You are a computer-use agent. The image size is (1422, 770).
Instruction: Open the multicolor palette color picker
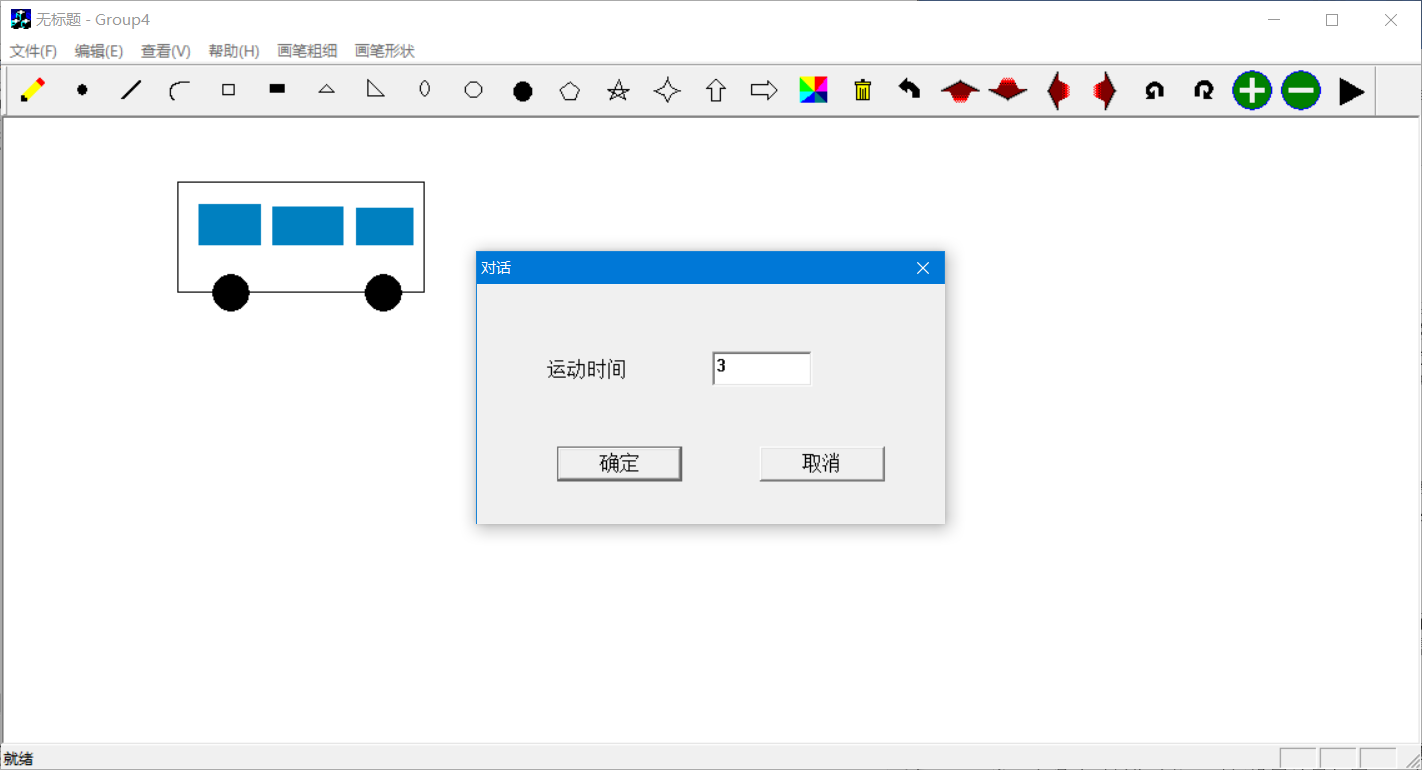pyautogui.click(x=814, y=91)
